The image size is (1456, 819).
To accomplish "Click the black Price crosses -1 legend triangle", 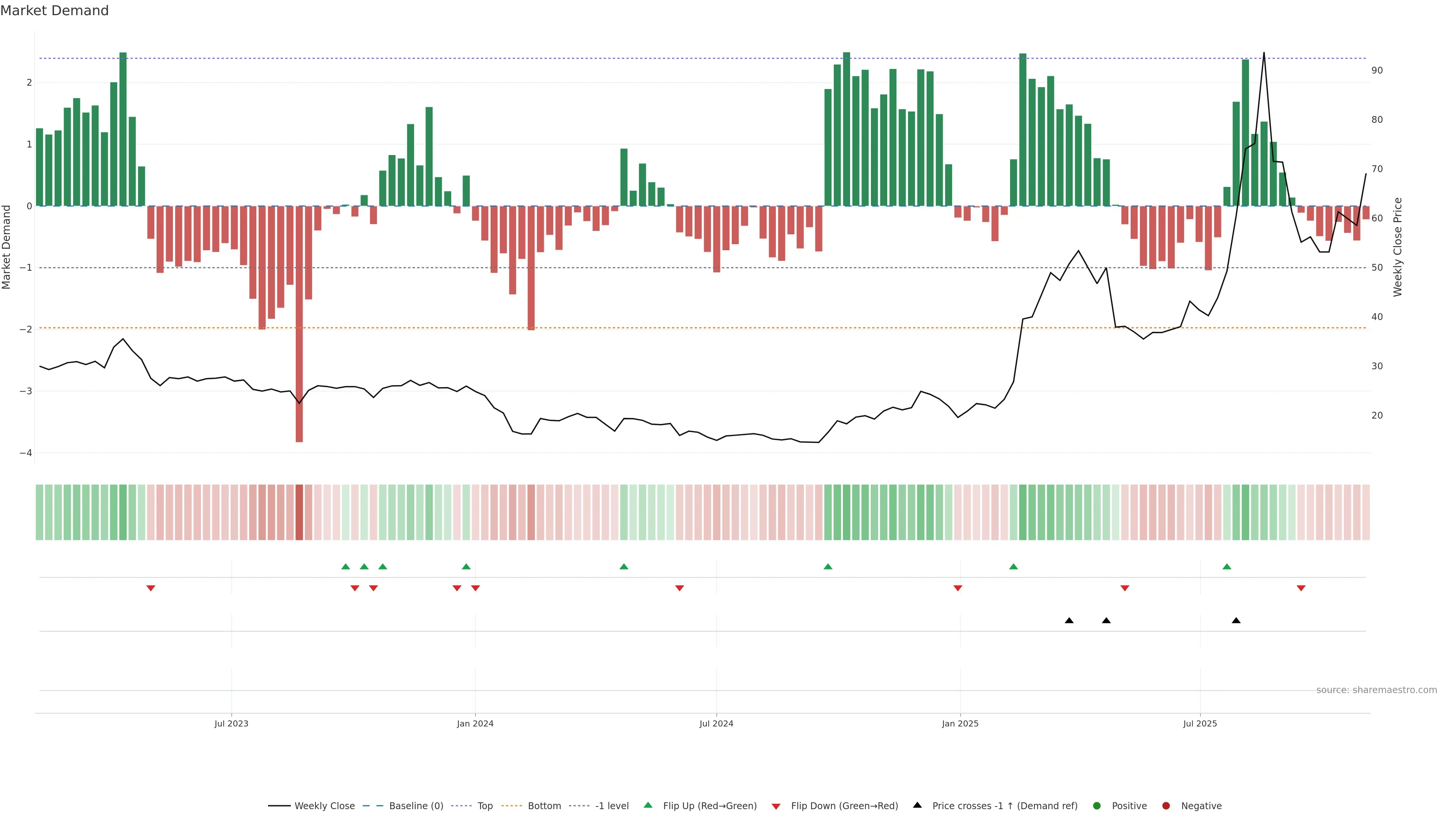I will 917,805.
